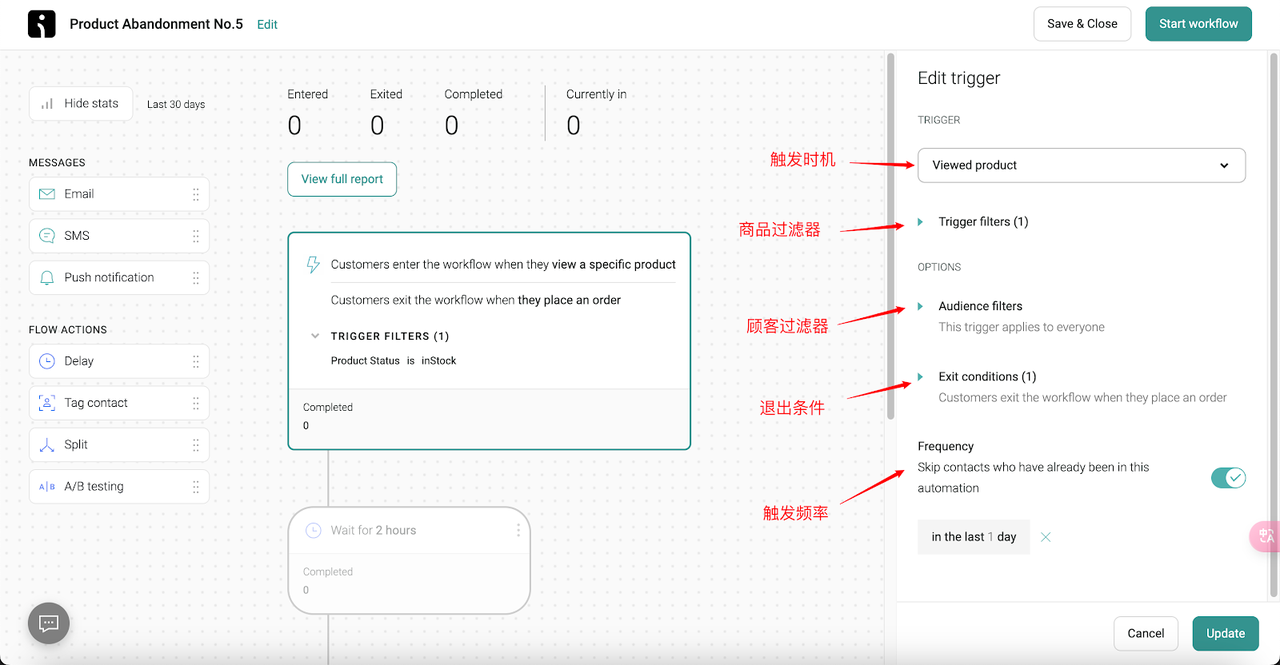Click the A/B testing icon
This screenshot has height=665, width=1280.
[x=47, y=487]
